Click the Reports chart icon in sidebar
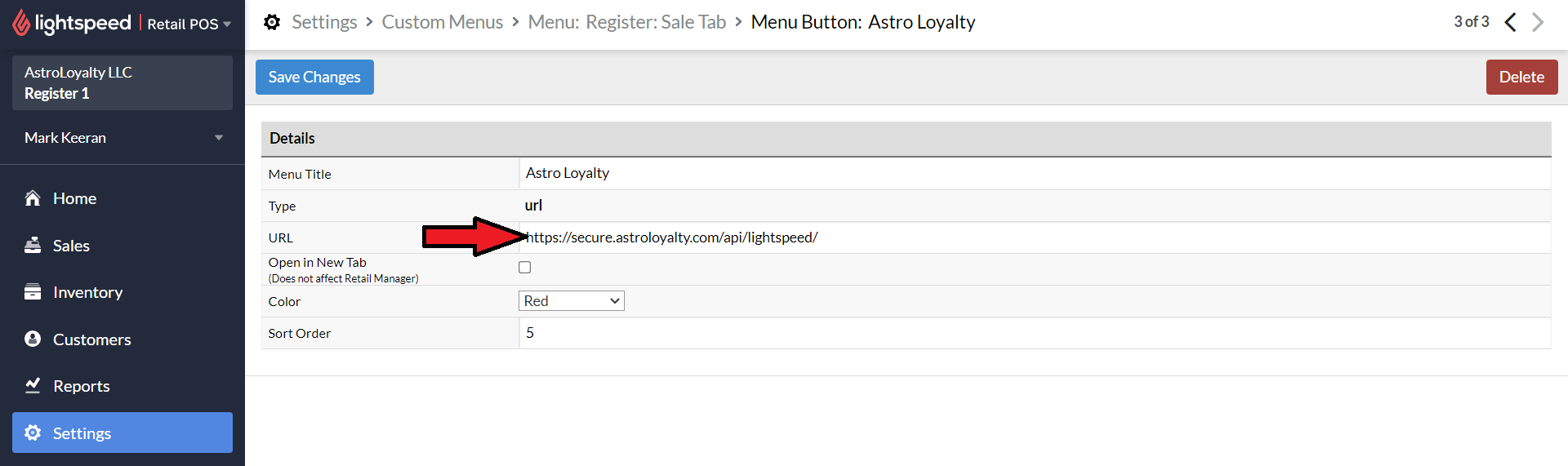 click(33, 385)
